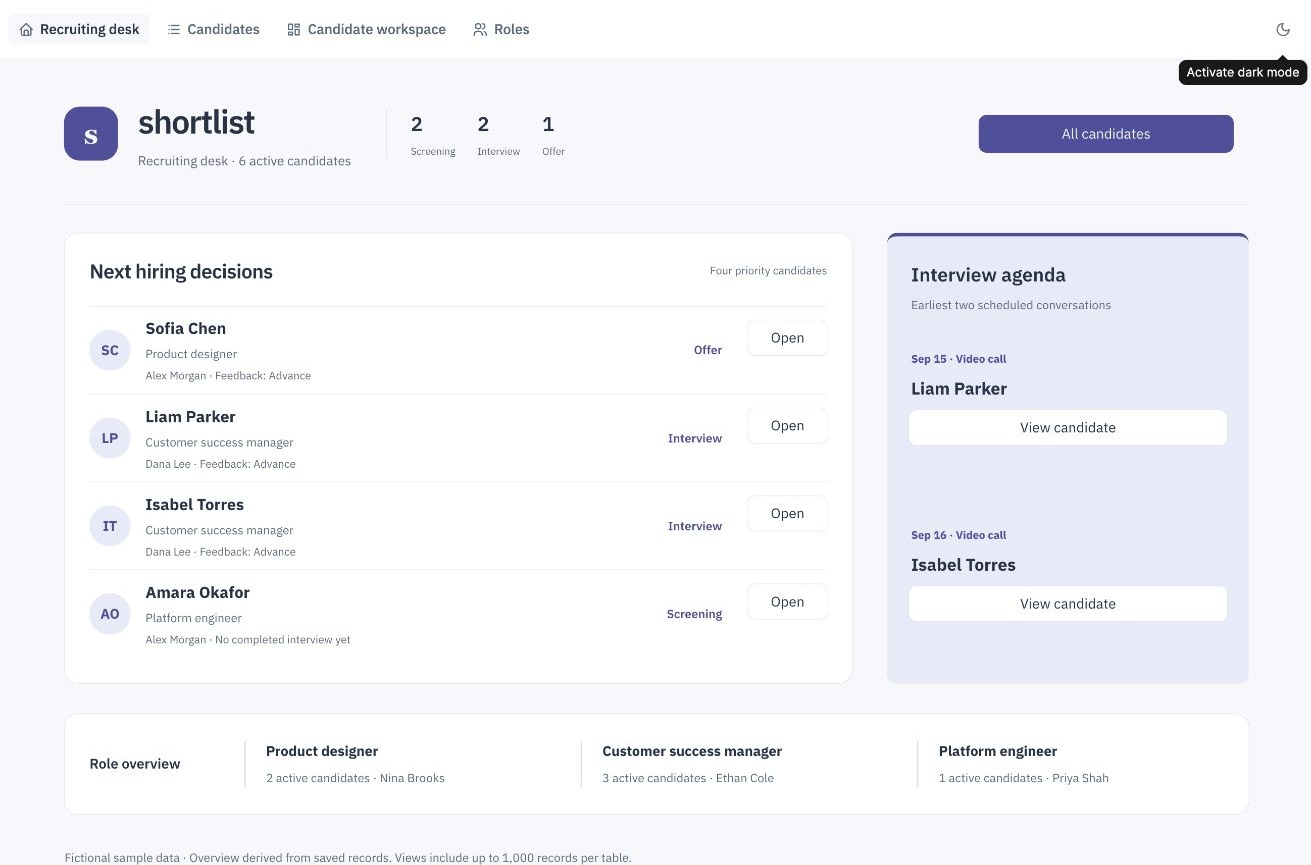Go to Candidate workspace tab

(366, 29)
